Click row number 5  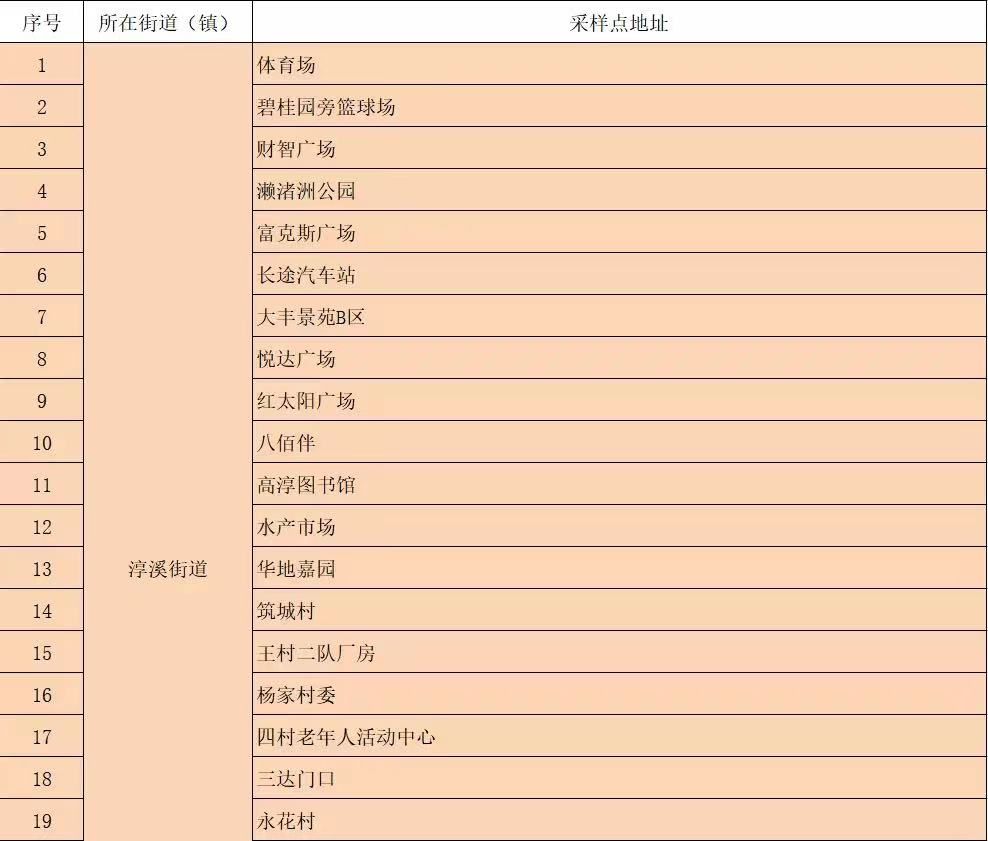click(42, 232)
